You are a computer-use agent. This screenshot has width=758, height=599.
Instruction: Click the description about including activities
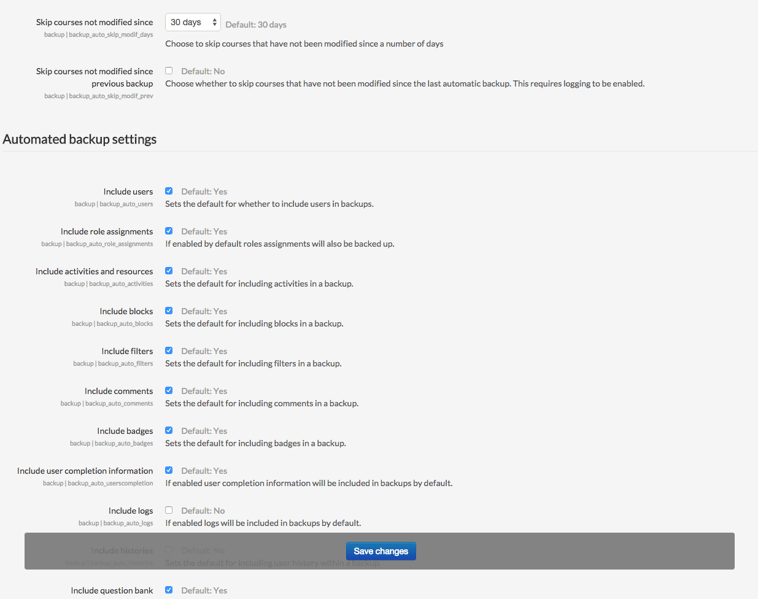[x=259, y=284]
